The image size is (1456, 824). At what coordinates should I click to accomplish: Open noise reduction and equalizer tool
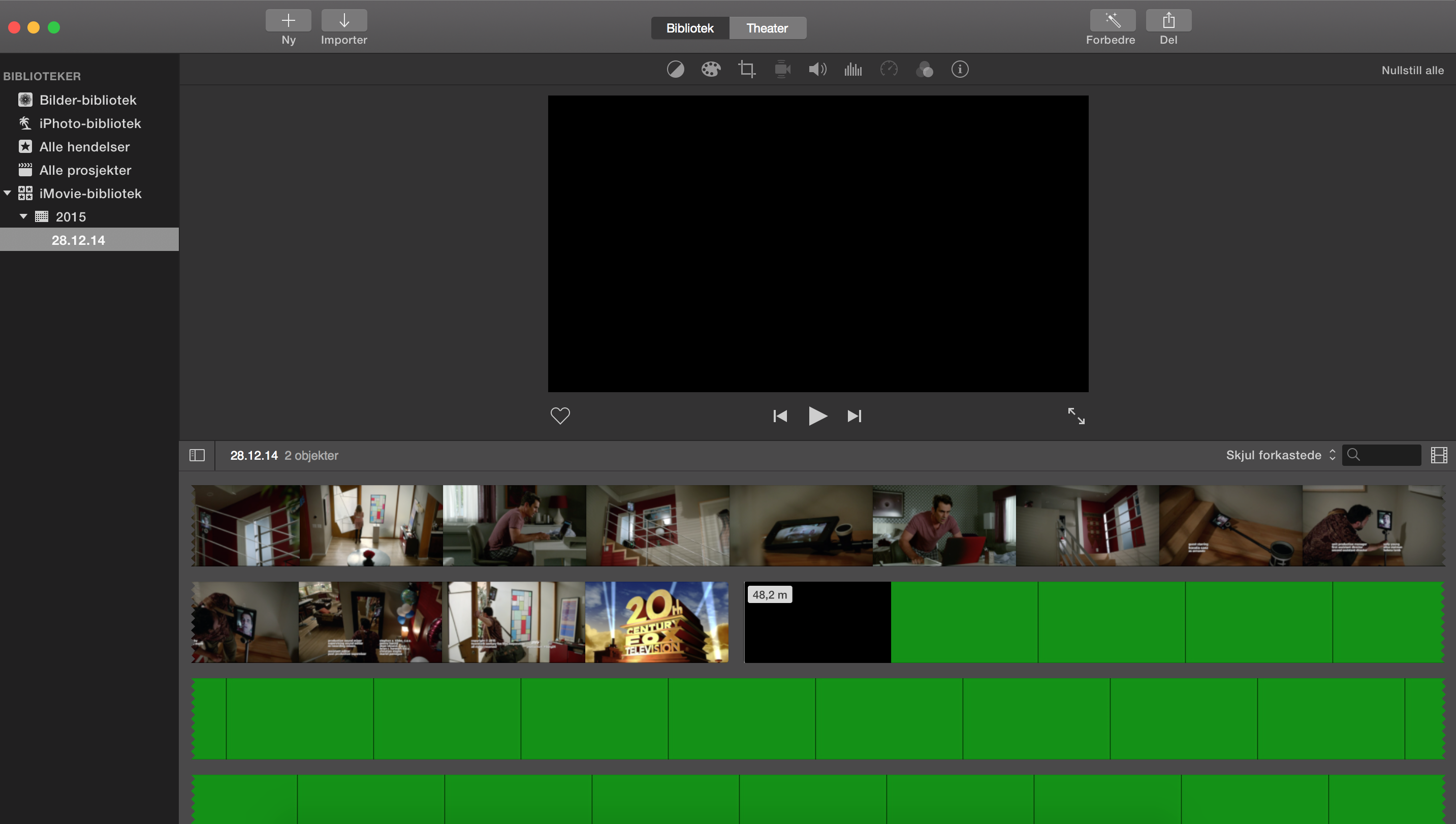click(853, 70)
